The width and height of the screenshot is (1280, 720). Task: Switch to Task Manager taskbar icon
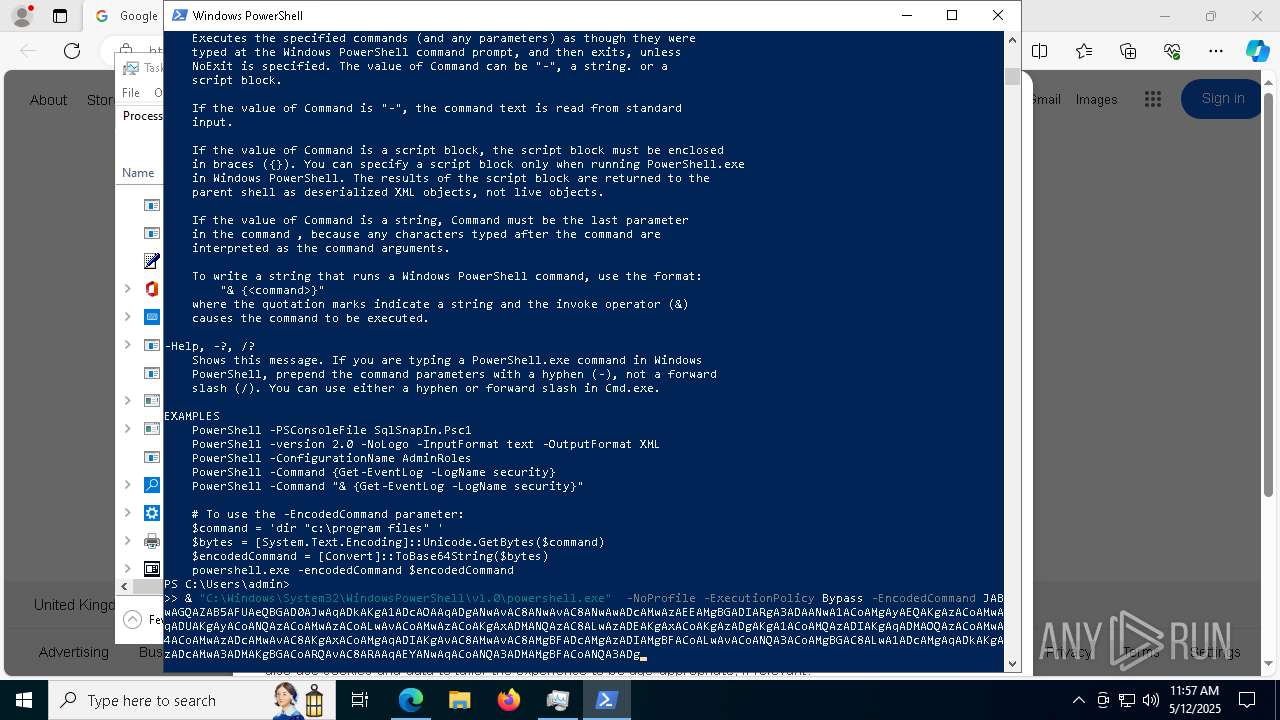point(558,700)
